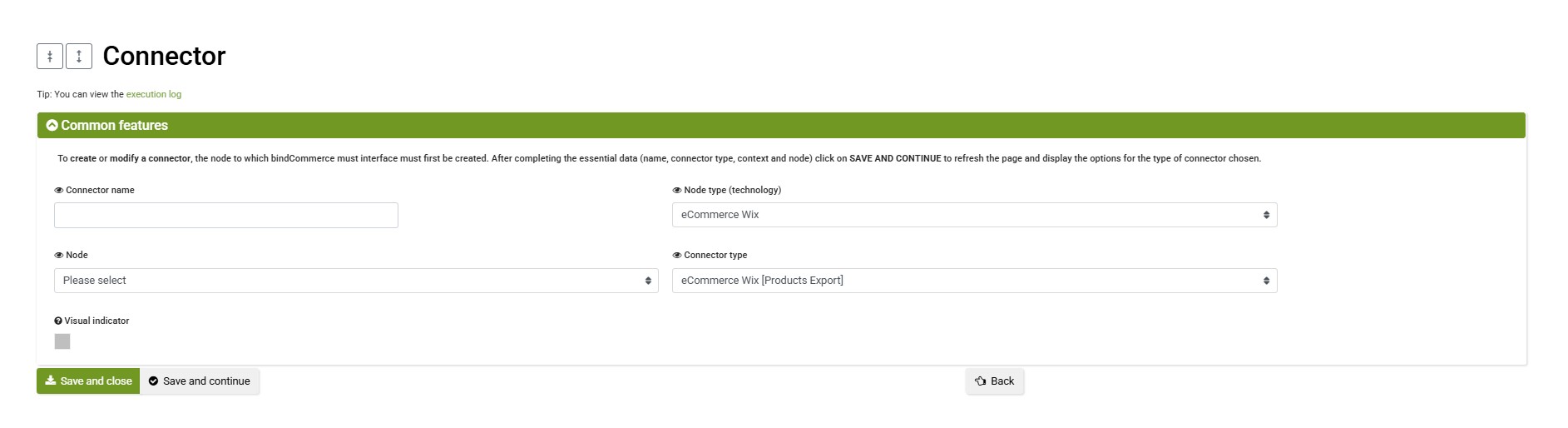Open the Node type (technology) dropdown
Screen dimensions: 1568x428
click(x=974, y=215)
